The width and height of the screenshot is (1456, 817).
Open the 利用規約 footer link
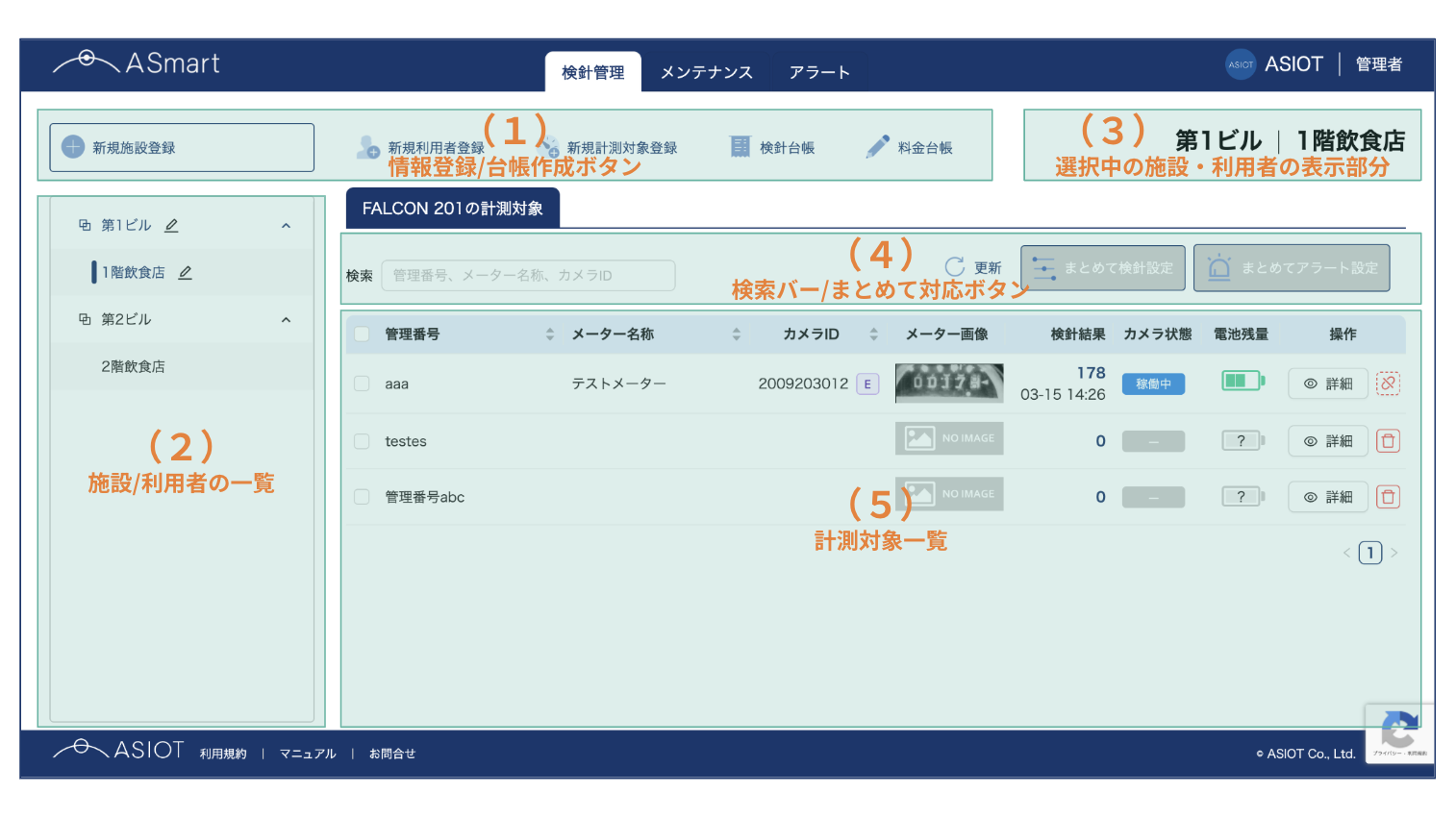(223, 754)
